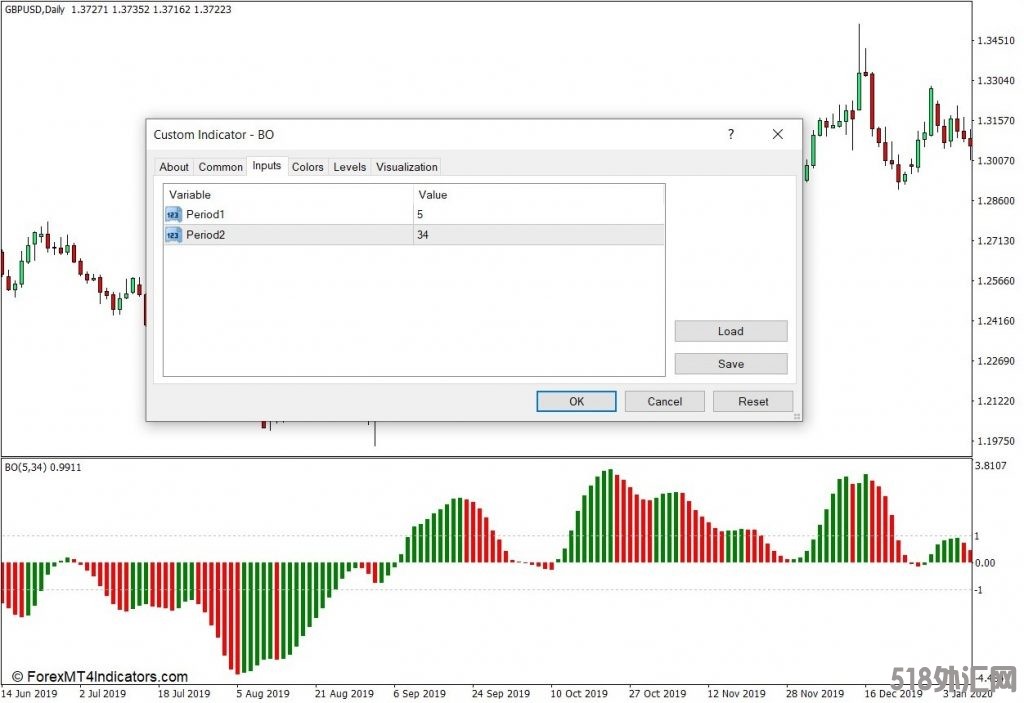Select the Period1 variable row
The width and height of the screenshot is (1024, 703).
pos(414,214)
